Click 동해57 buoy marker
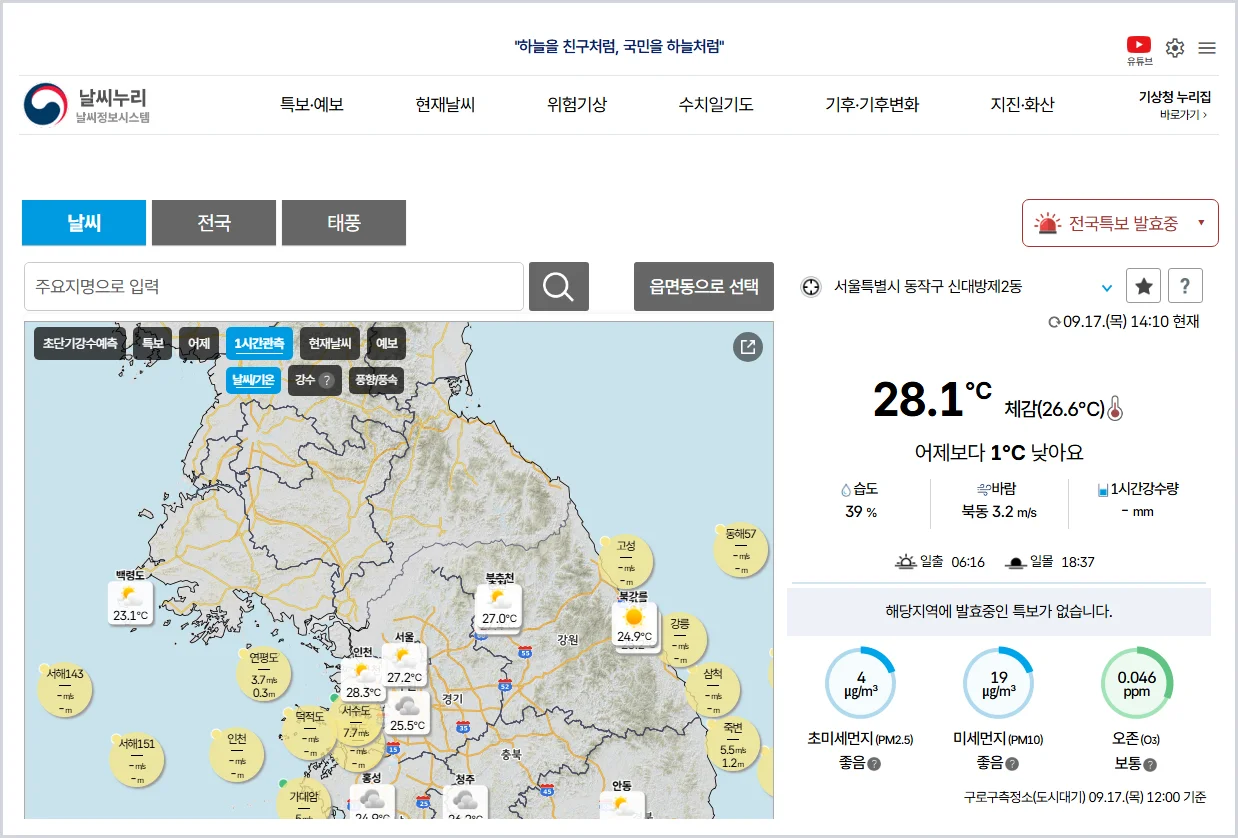Viewport: 1238px width, 838px height. pos(741,551)
